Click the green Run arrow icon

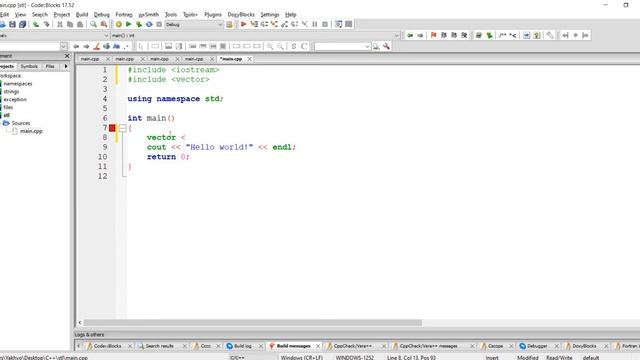point(129,24)
